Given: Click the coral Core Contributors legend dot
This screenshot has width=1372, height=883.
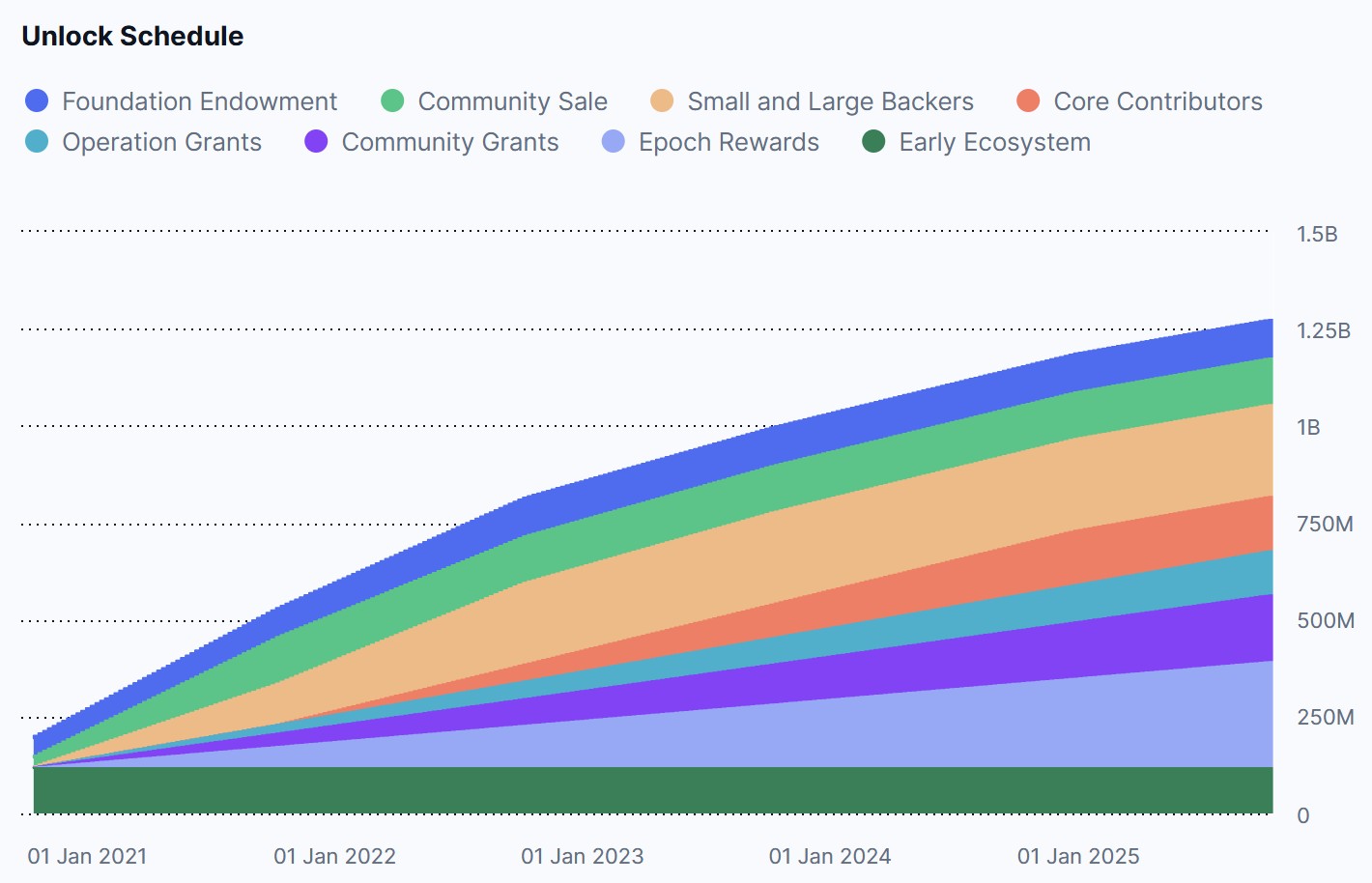Looking at the screenshot, I should [x=1028, y=100].
